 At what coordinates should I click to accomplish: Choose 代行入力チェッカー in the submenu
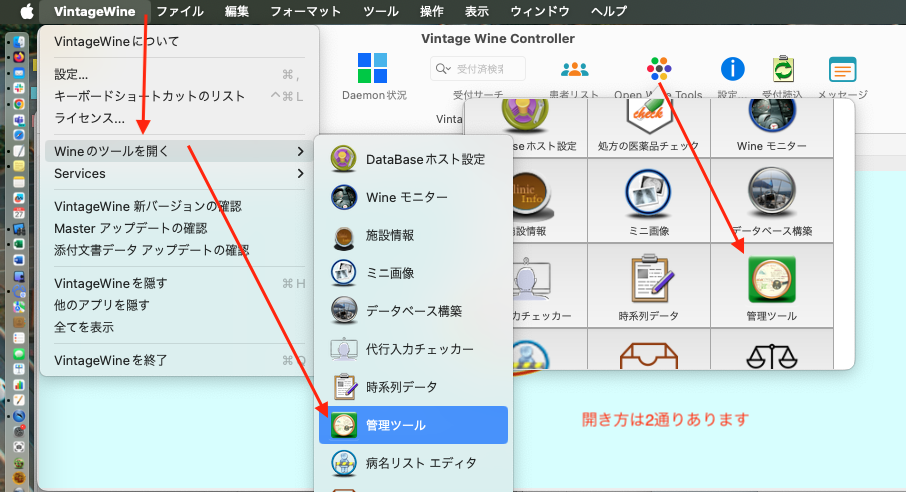413,349
